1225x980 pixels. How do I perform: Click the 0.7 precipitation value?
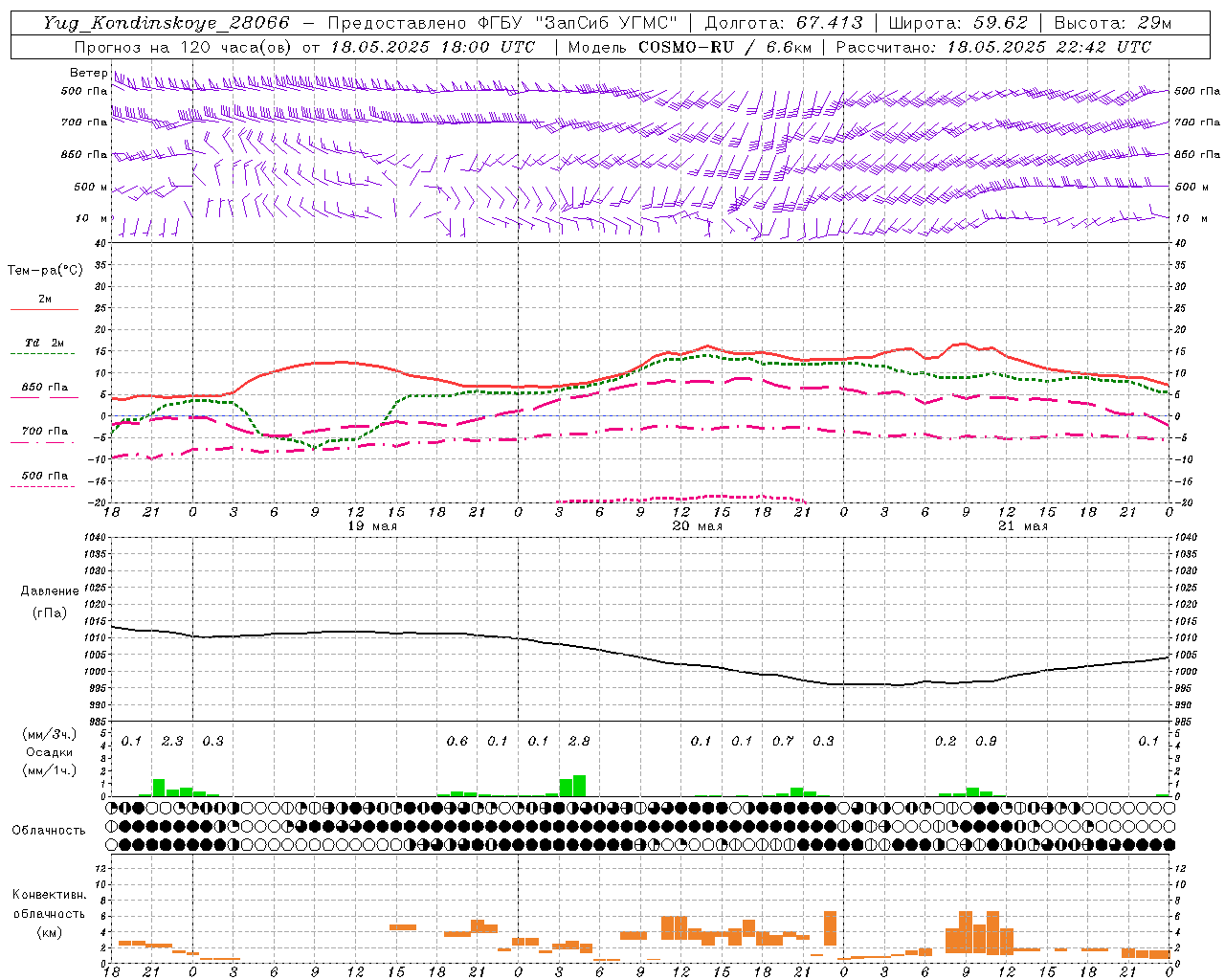pos(783,742)
